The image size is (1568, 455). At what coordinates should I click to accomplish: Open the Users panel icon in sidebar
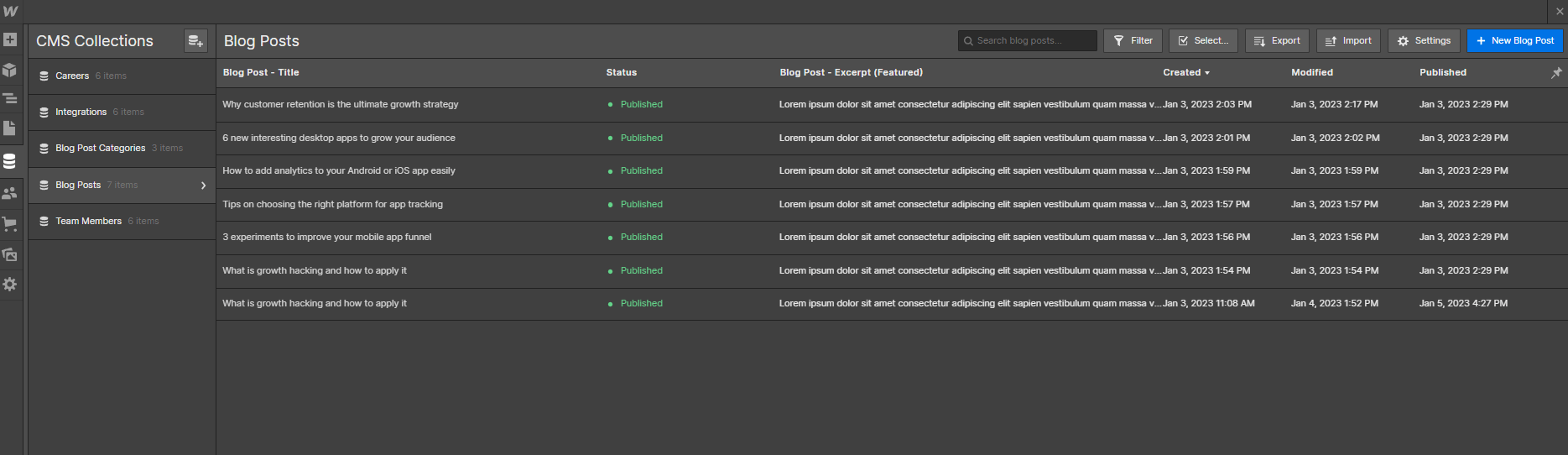coord(10,193)
